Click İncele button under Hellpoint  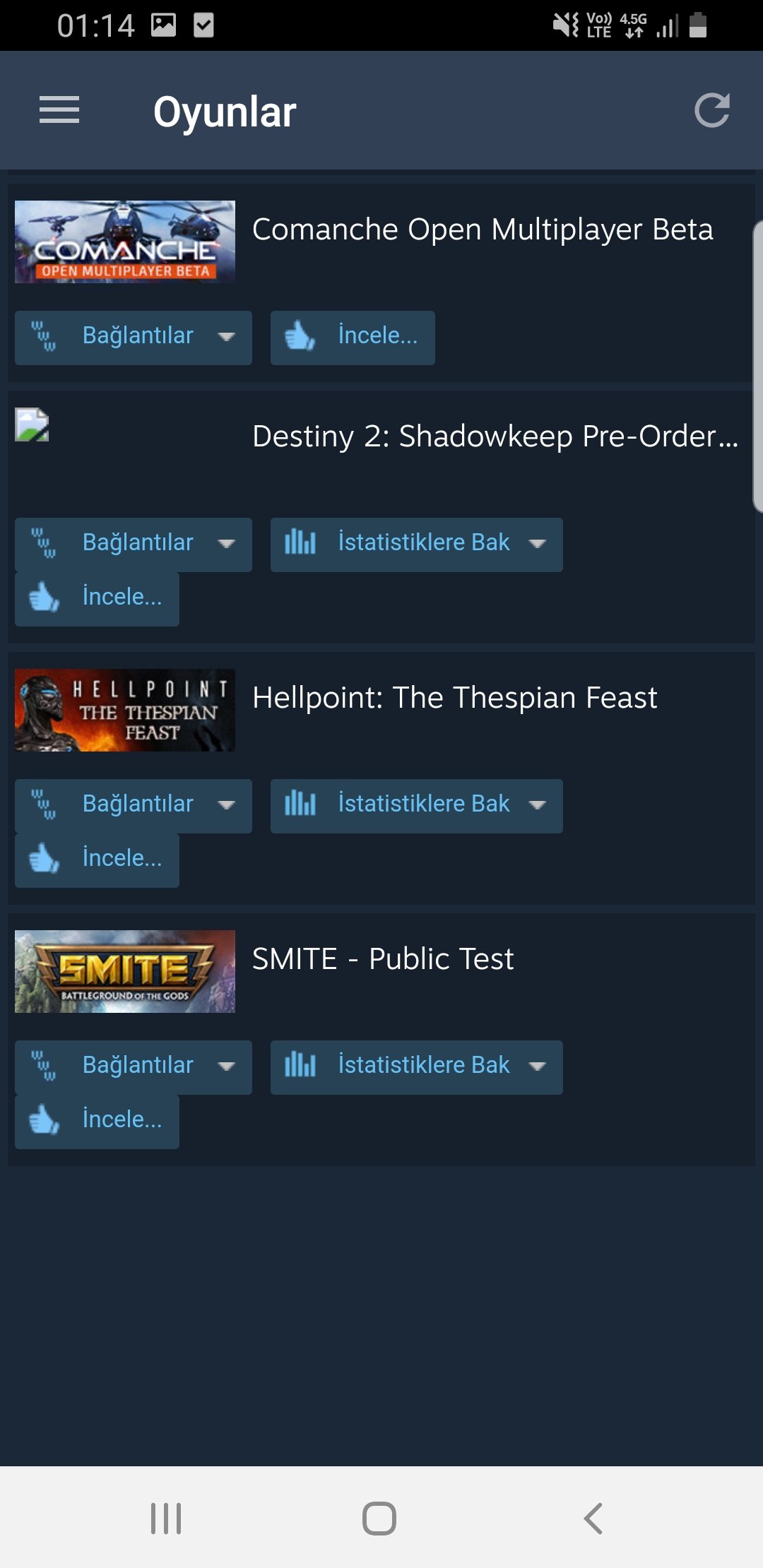(x=97, y=860)
